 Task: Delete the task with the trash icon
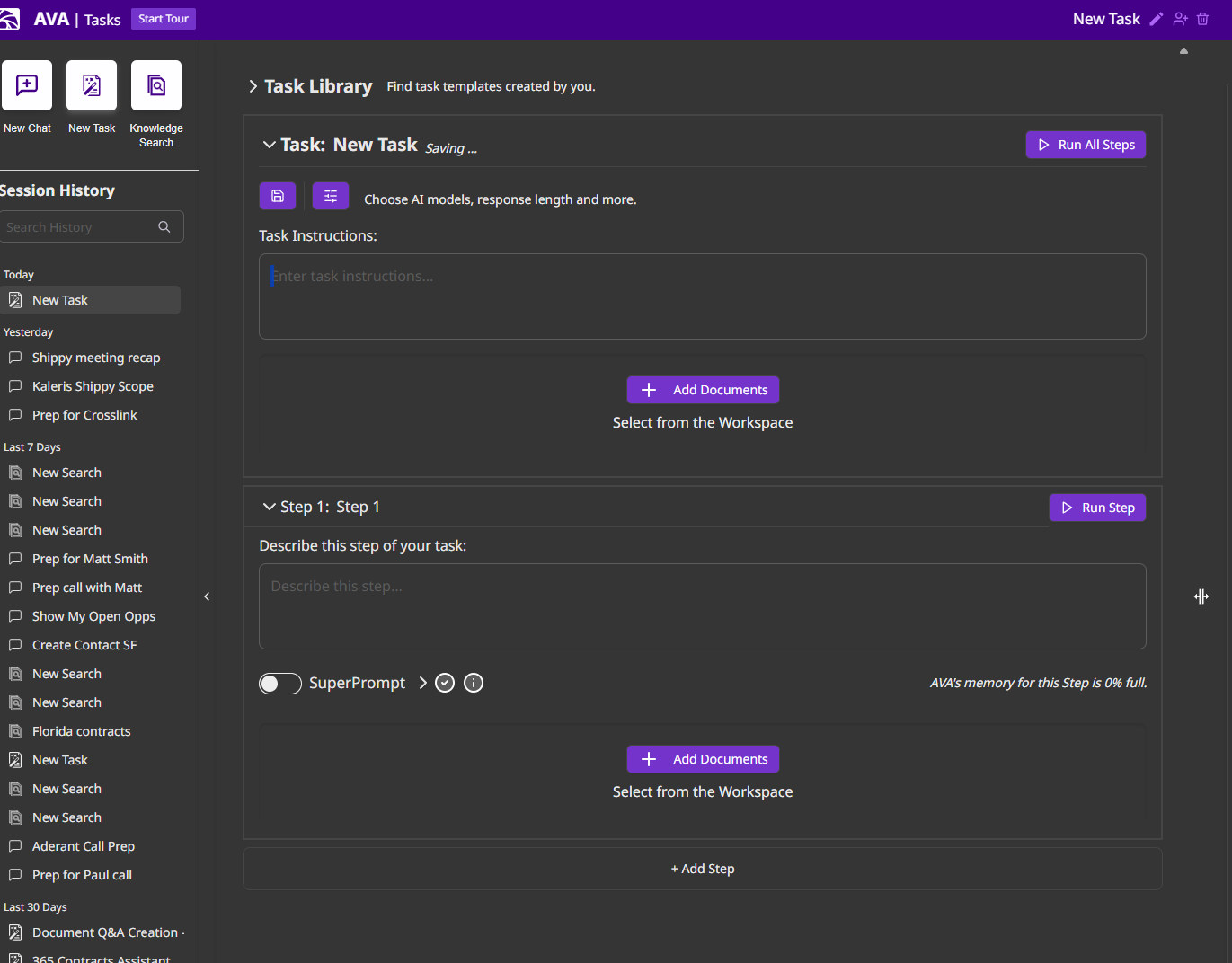1202,18
